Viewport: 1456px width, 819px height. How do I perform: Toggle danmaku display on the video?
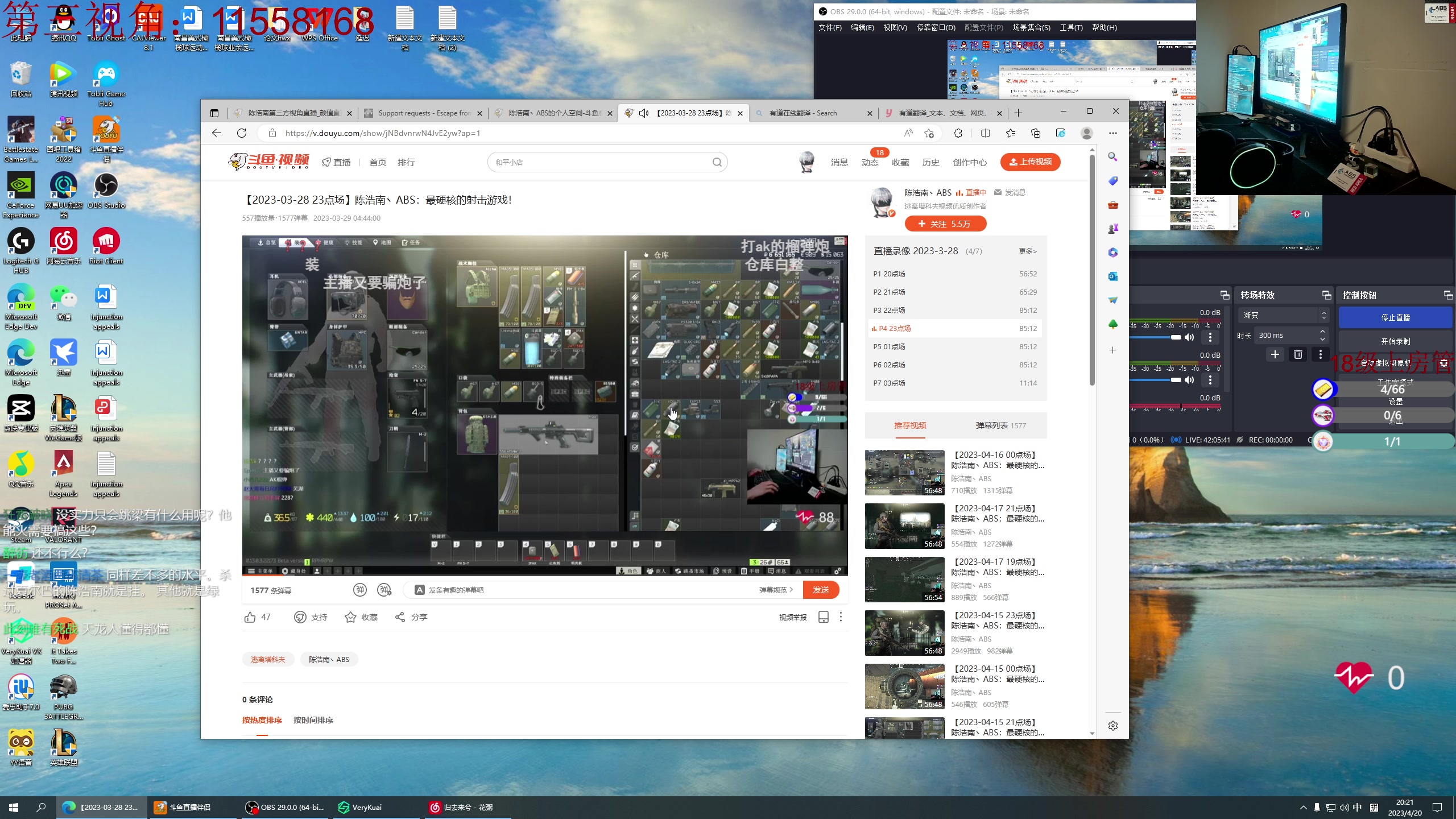pos(360,590)
